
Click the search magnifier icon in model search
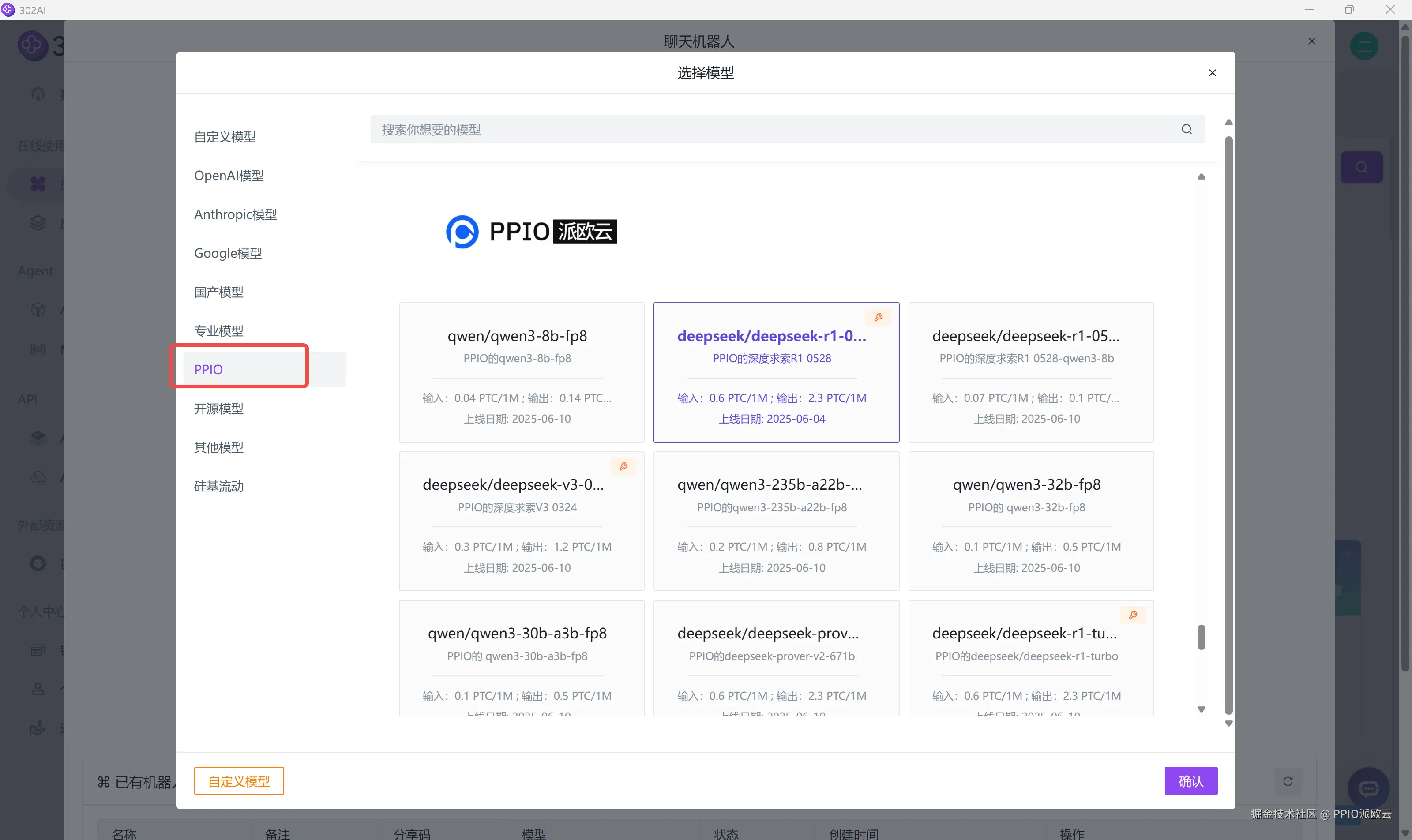pyautogui.click(x=1186, y=129)
